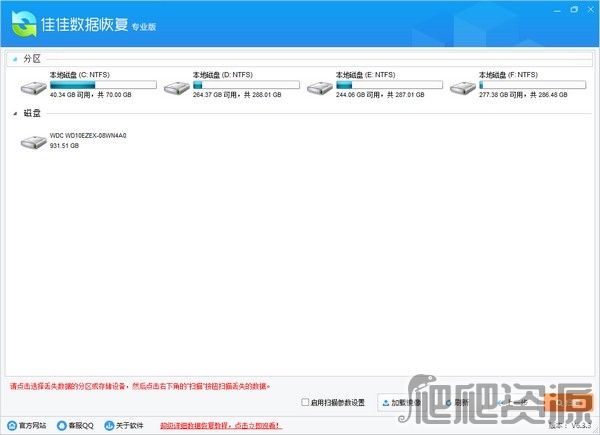Open the 官方网站 link text

click(33, 425)
